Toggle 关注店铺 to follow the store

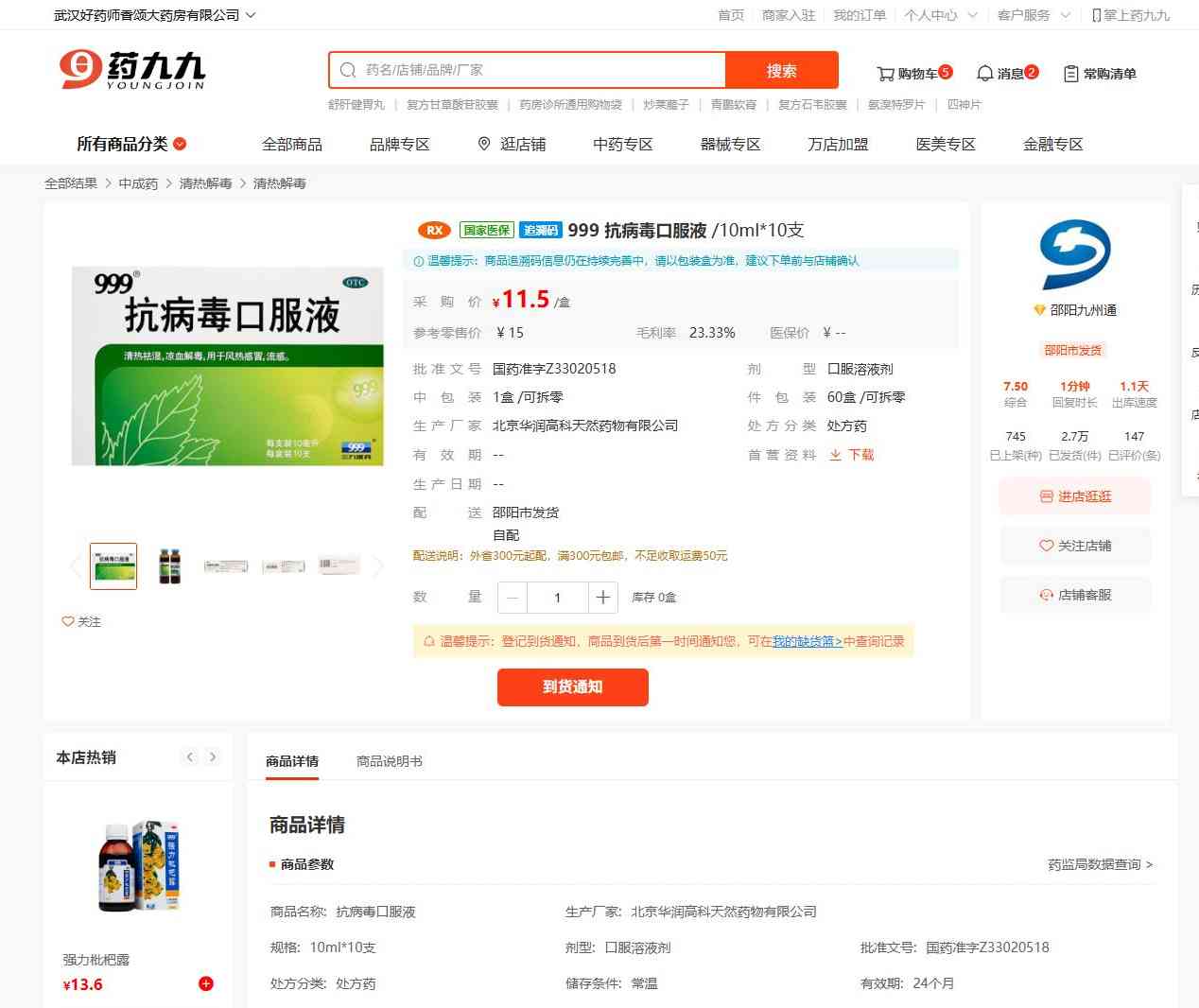(1075, 546)
